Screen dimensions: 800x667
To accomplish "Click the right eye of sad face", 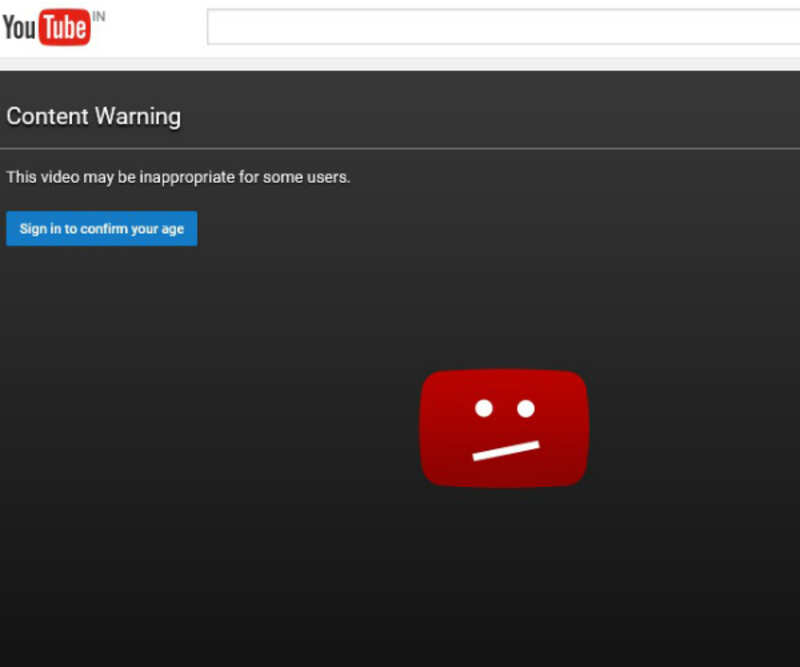I will pos(525,408).
